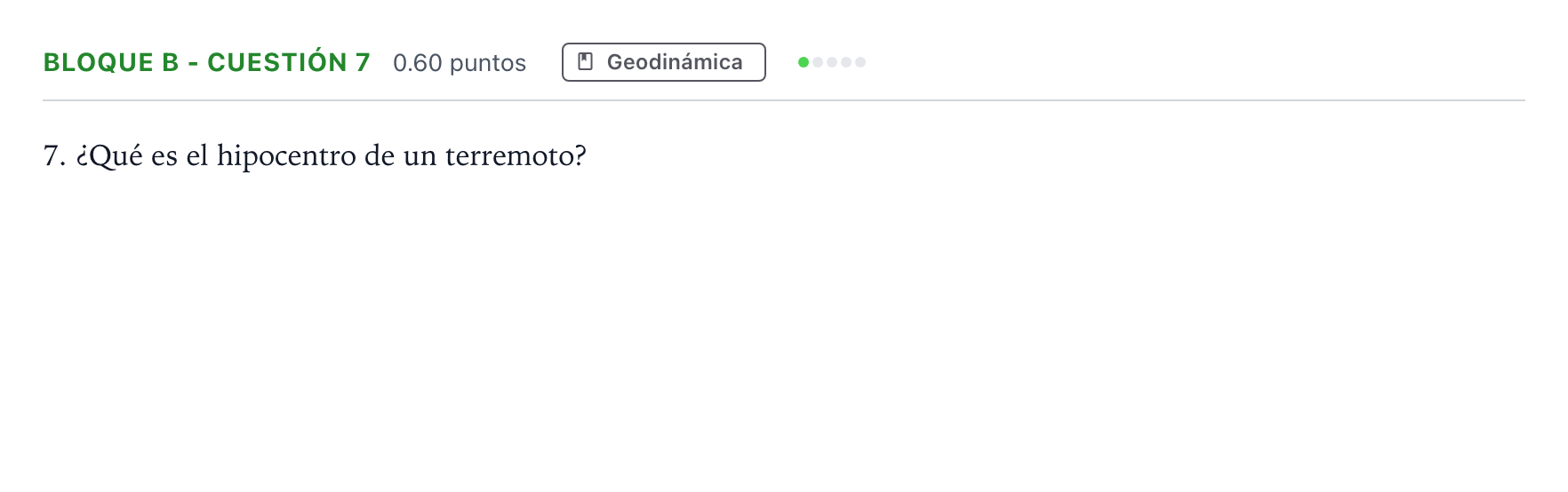Click the 0.60 puntos score label
The image size is (1568, 492).
click(x=460, y=63)
